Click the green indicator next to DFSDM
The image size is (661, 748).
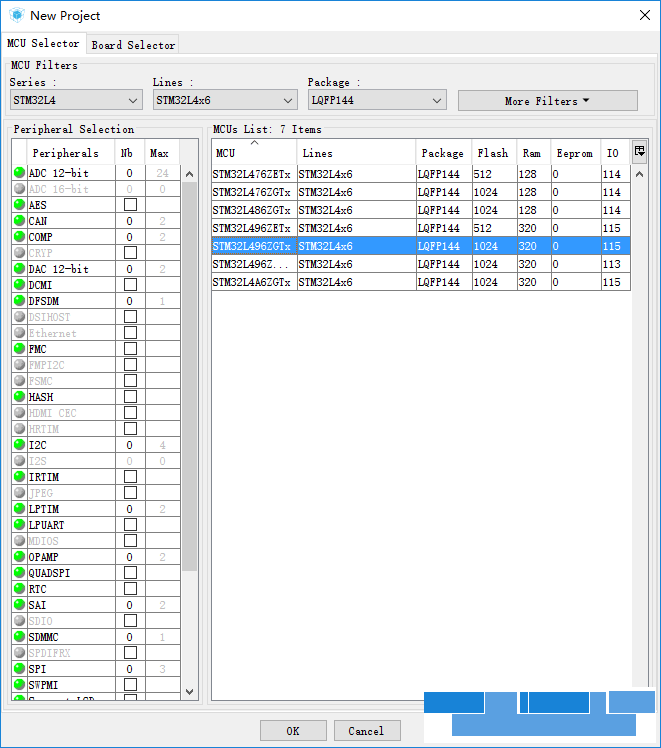point(20,301)
